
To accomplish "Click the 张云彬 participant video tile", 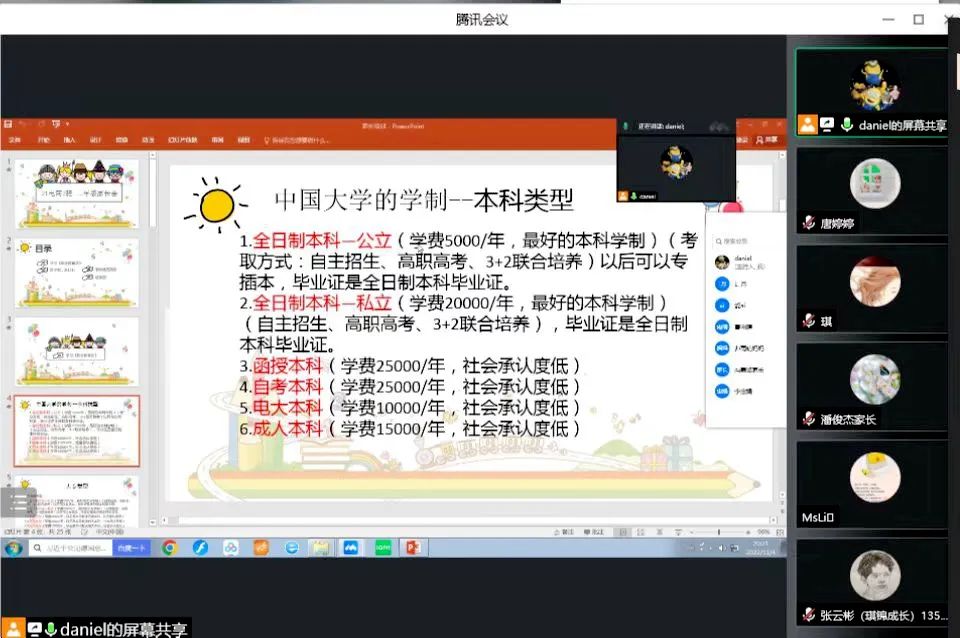I will click(872, 582).
